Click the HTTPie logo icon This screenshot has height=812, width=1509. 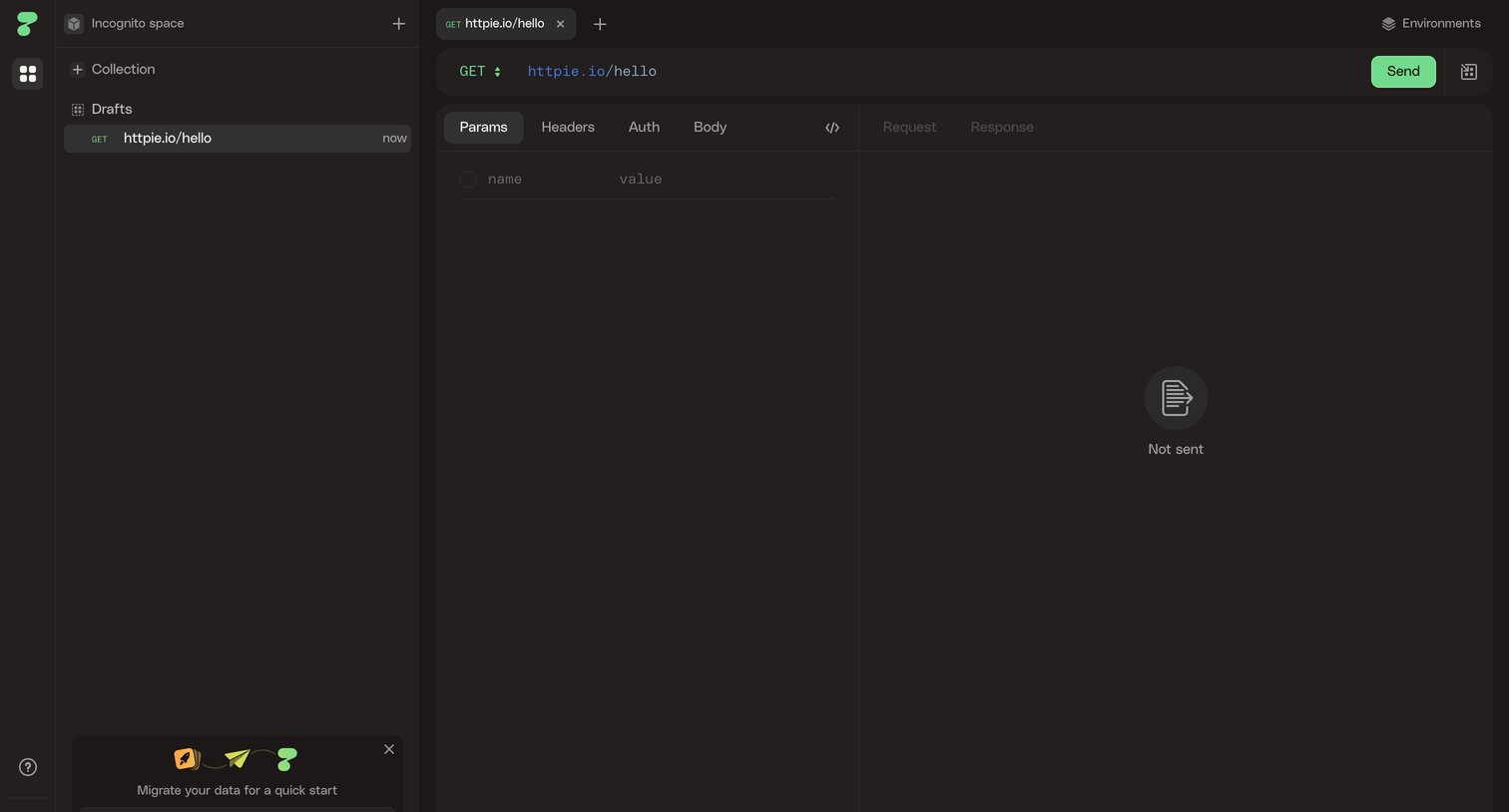pos(27,24)
